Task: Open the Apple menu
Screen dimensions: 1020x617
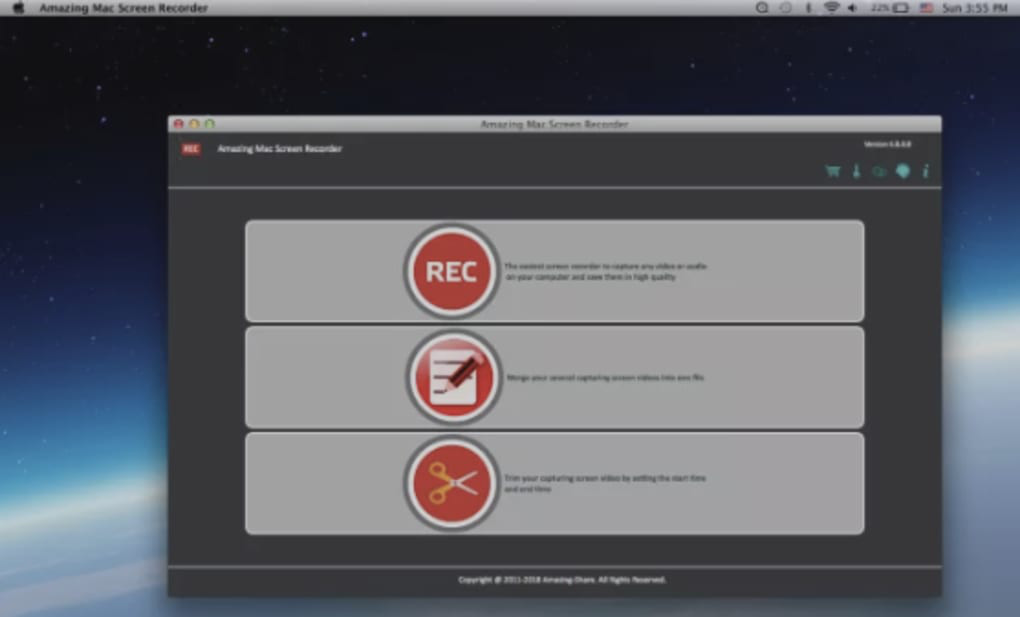Action: point(18,8)
